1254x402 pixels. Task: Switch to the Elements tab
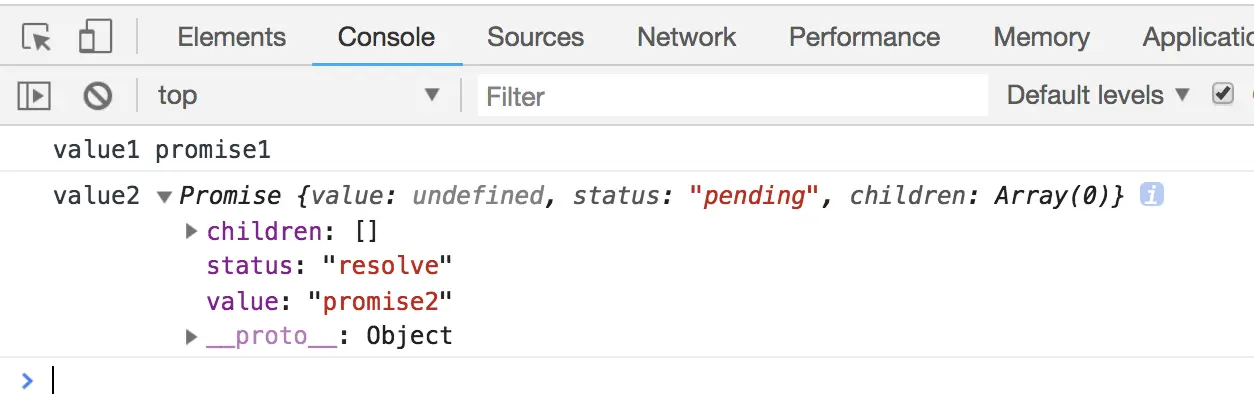pyautogui.click(x=232, y=37)
